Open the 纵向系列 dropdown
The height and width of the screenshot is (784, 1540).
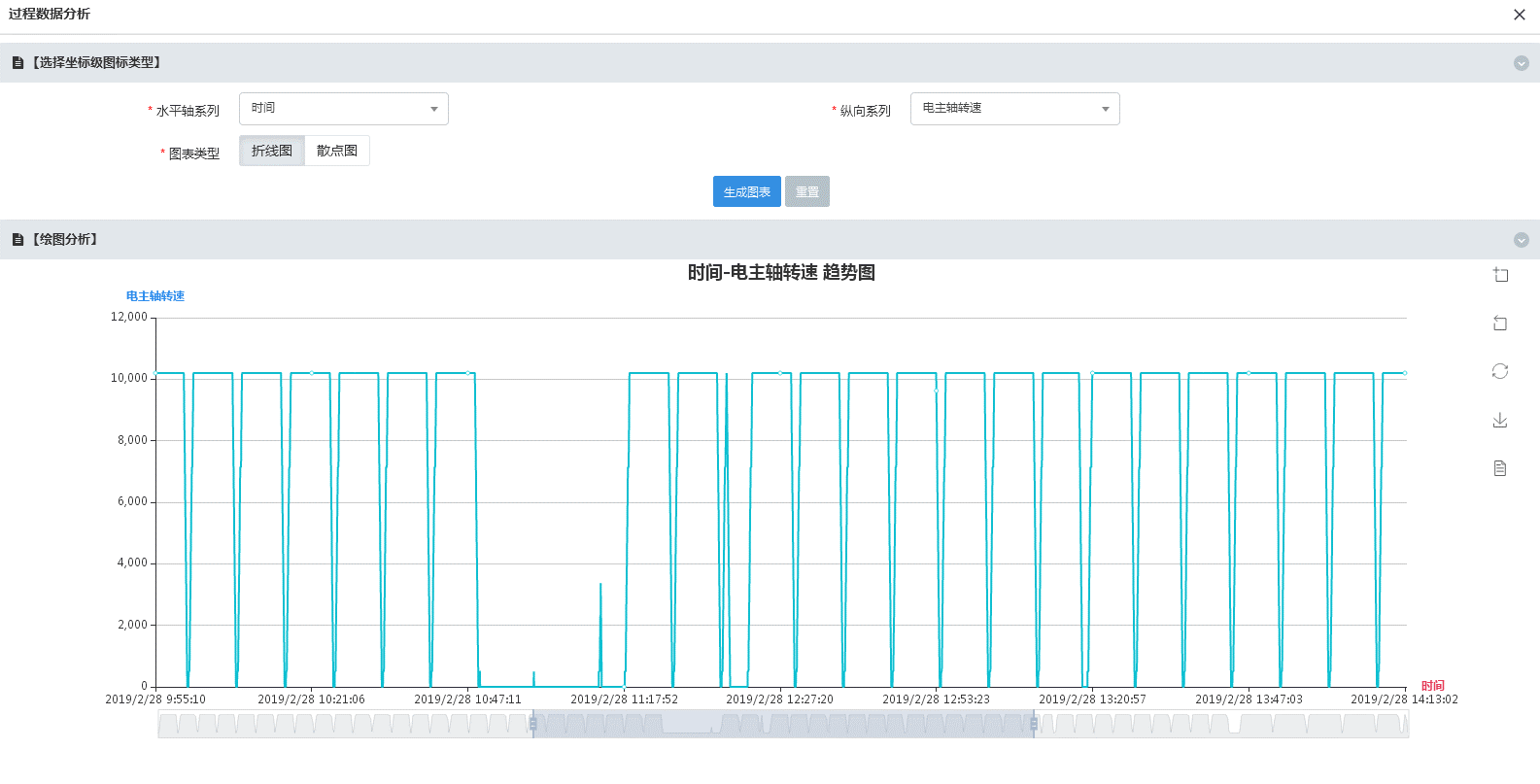click(x=1014, y=109)
